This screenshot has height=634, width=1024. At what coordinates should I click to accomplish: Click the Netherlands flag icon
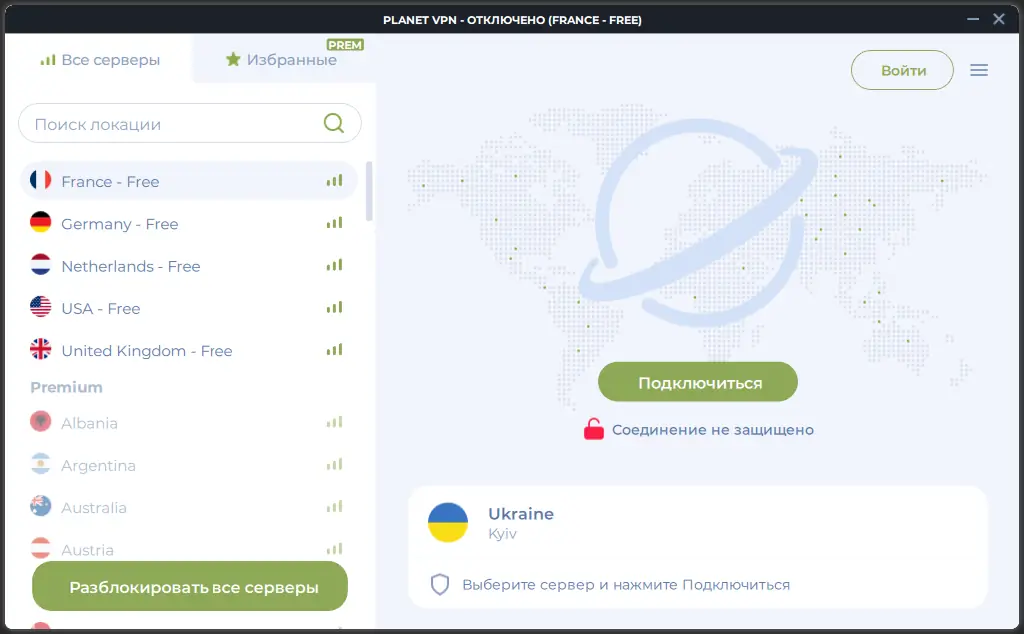[40, 265]
